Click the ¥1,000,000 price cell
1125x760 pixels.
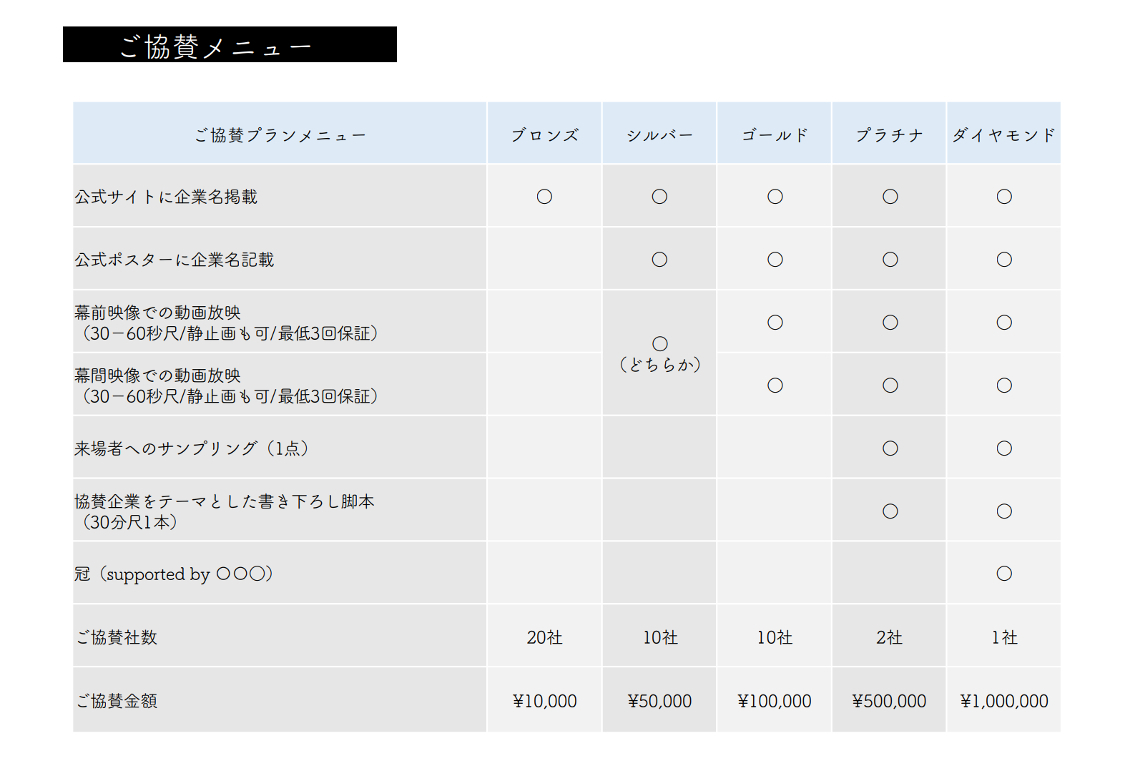coord(1004,701)
